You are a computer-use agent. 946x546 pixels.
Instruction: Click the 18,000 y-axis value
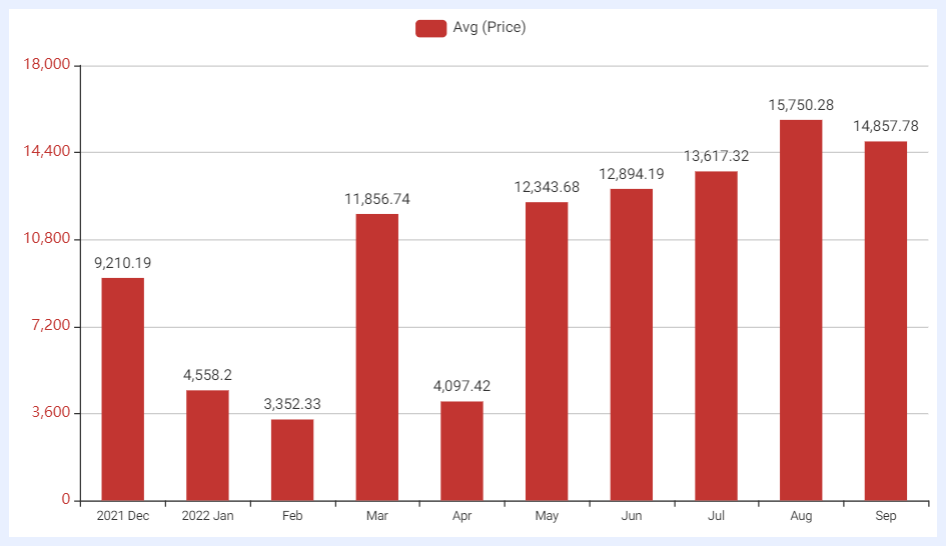point(46,65)
